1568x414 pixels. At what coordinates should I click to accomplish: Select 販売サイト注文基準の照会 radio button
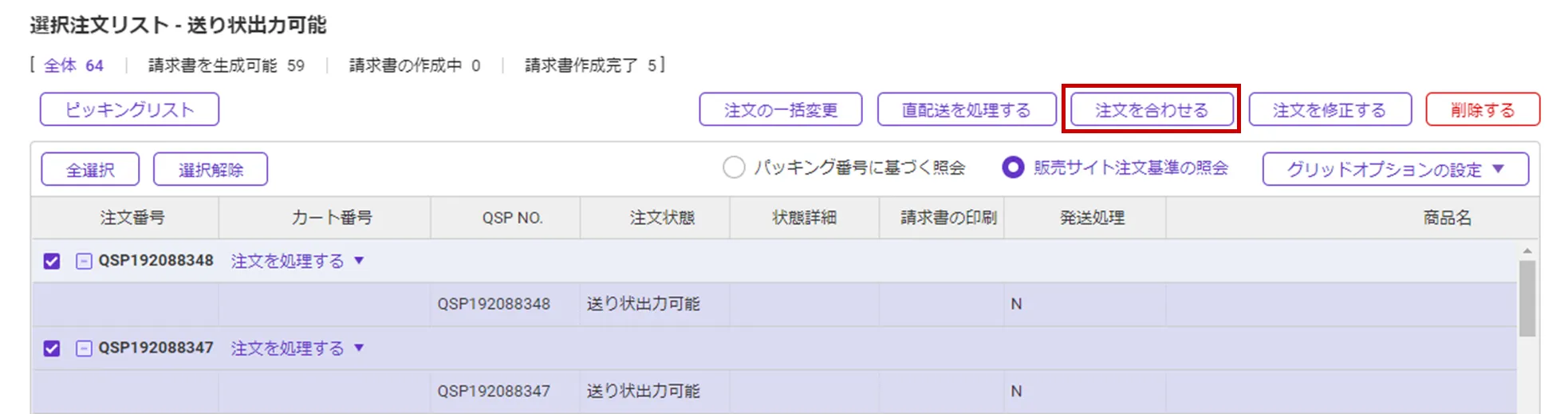(x=1013, y=168)
